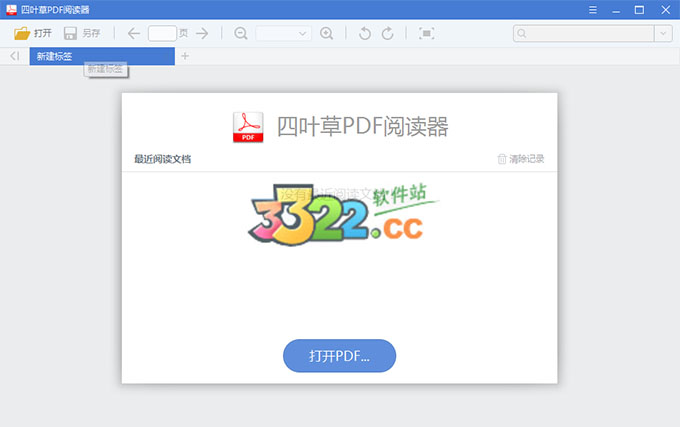
Task: Go to the next page with the right arrow
Action: tap(202, 33)
